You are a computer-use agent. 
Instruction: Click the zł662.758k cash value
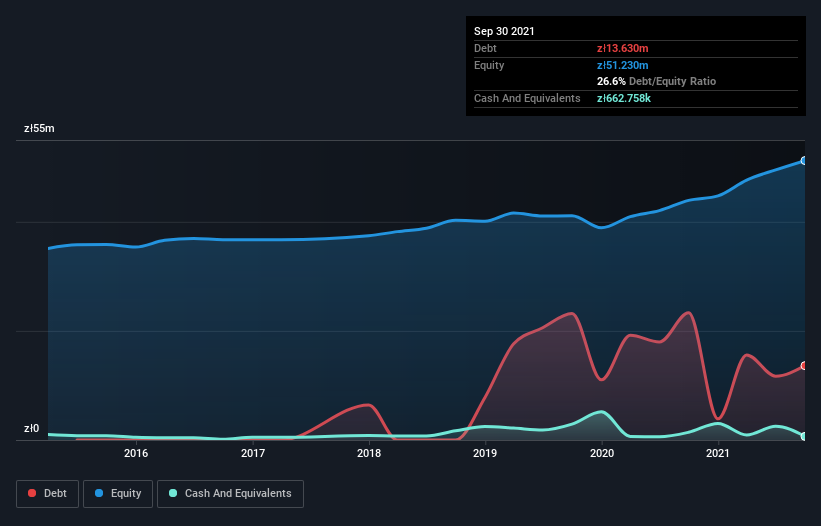pos(624,98)
